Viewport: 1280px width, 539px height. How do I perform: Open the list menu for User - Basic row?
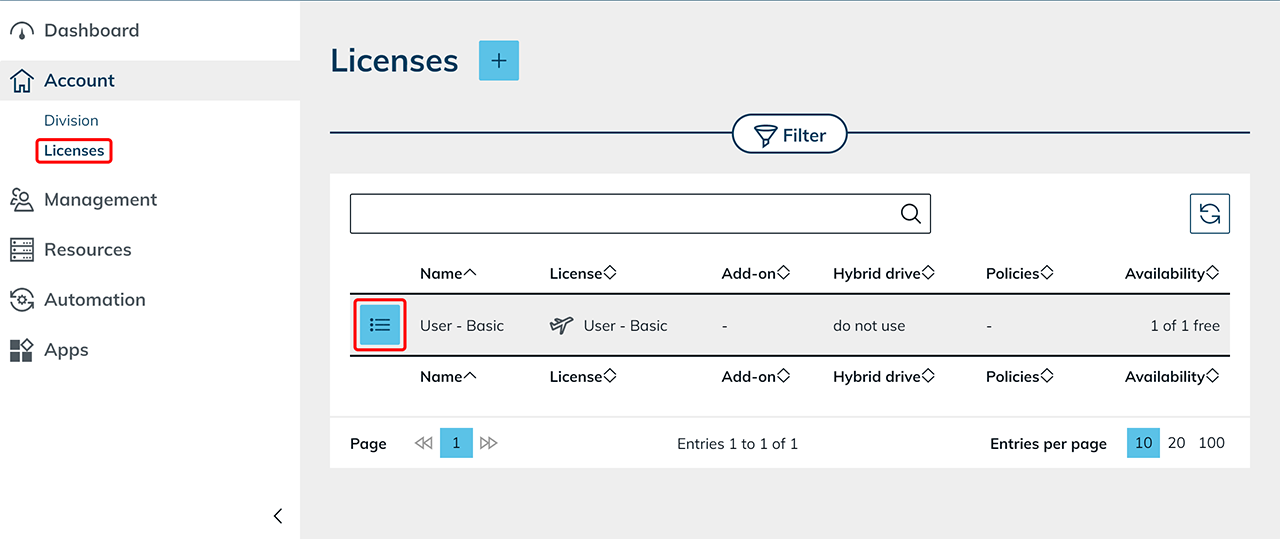click(380, 325)
